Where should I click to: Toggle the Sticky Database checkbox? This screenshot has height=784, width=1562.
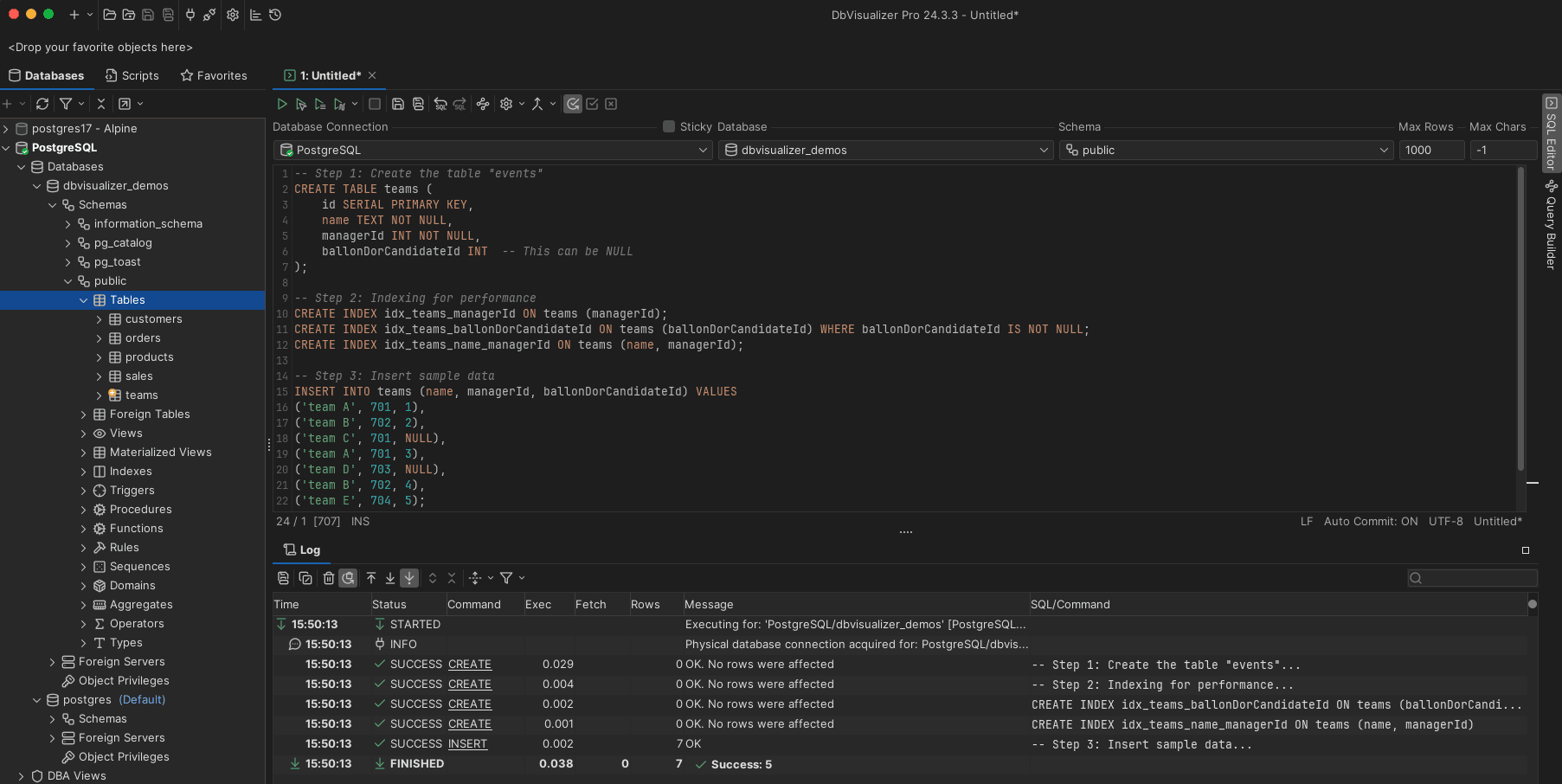point(668,126)
